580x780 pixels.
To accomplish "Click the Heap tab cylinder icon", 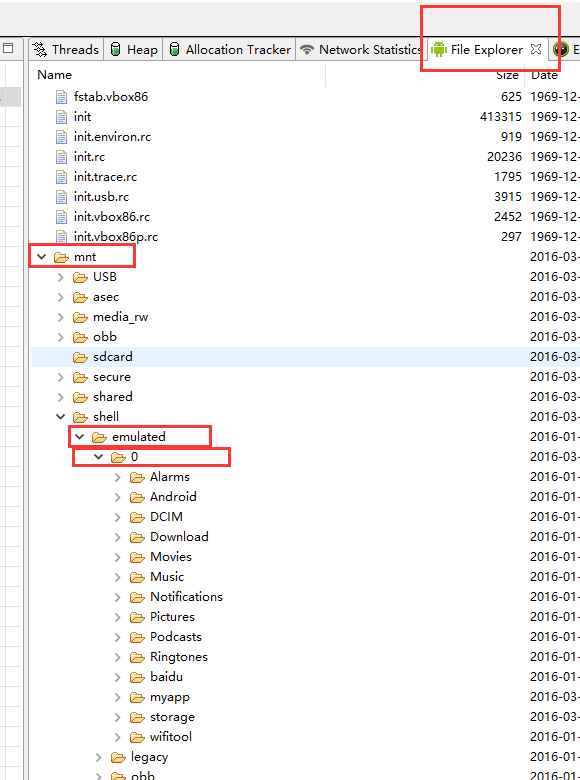I will pos(115,49).
